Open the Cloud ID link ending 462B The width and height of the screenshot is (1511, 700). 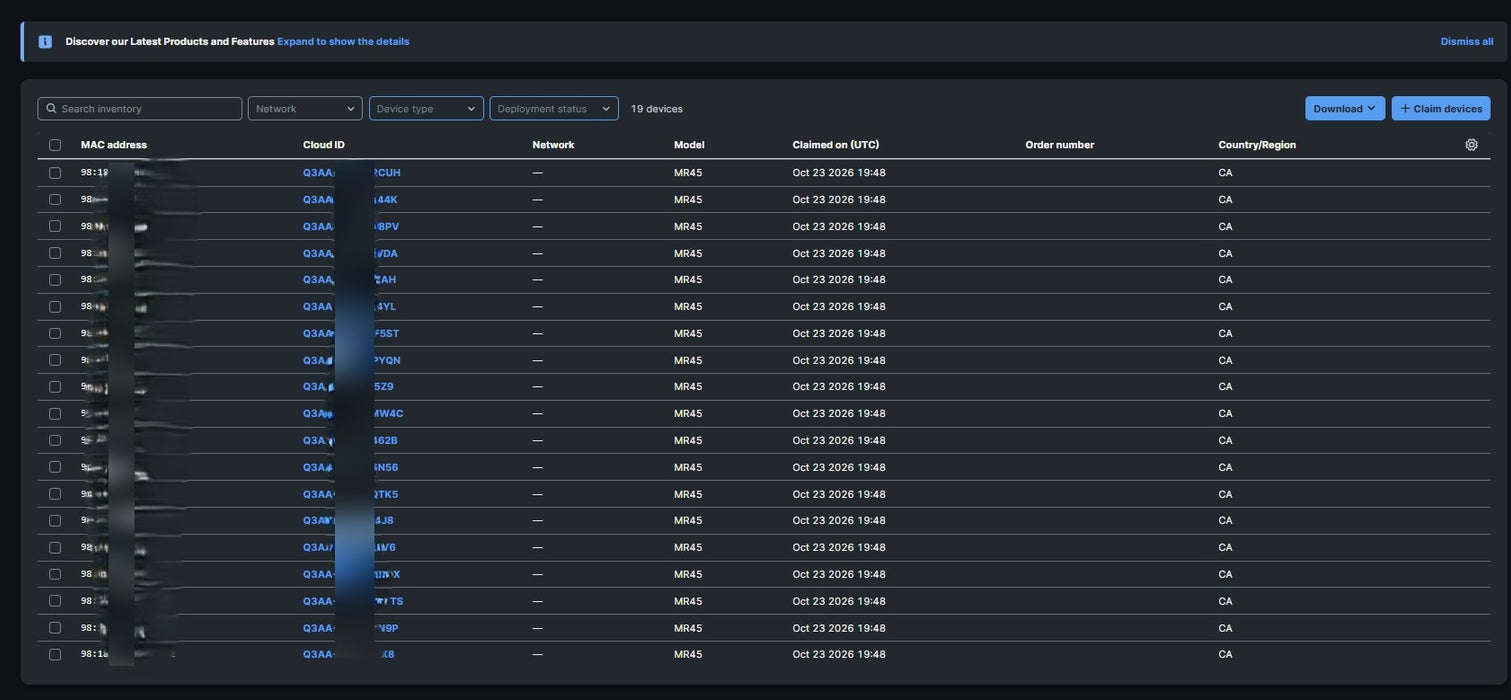point(350,440)
